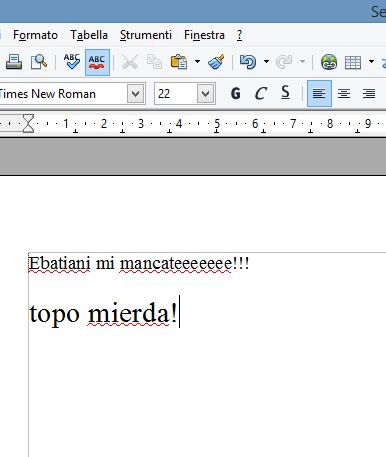This screenshot has height=457, width=386.
Task: Click the ruler at mark 5
Action: (217, 124)
